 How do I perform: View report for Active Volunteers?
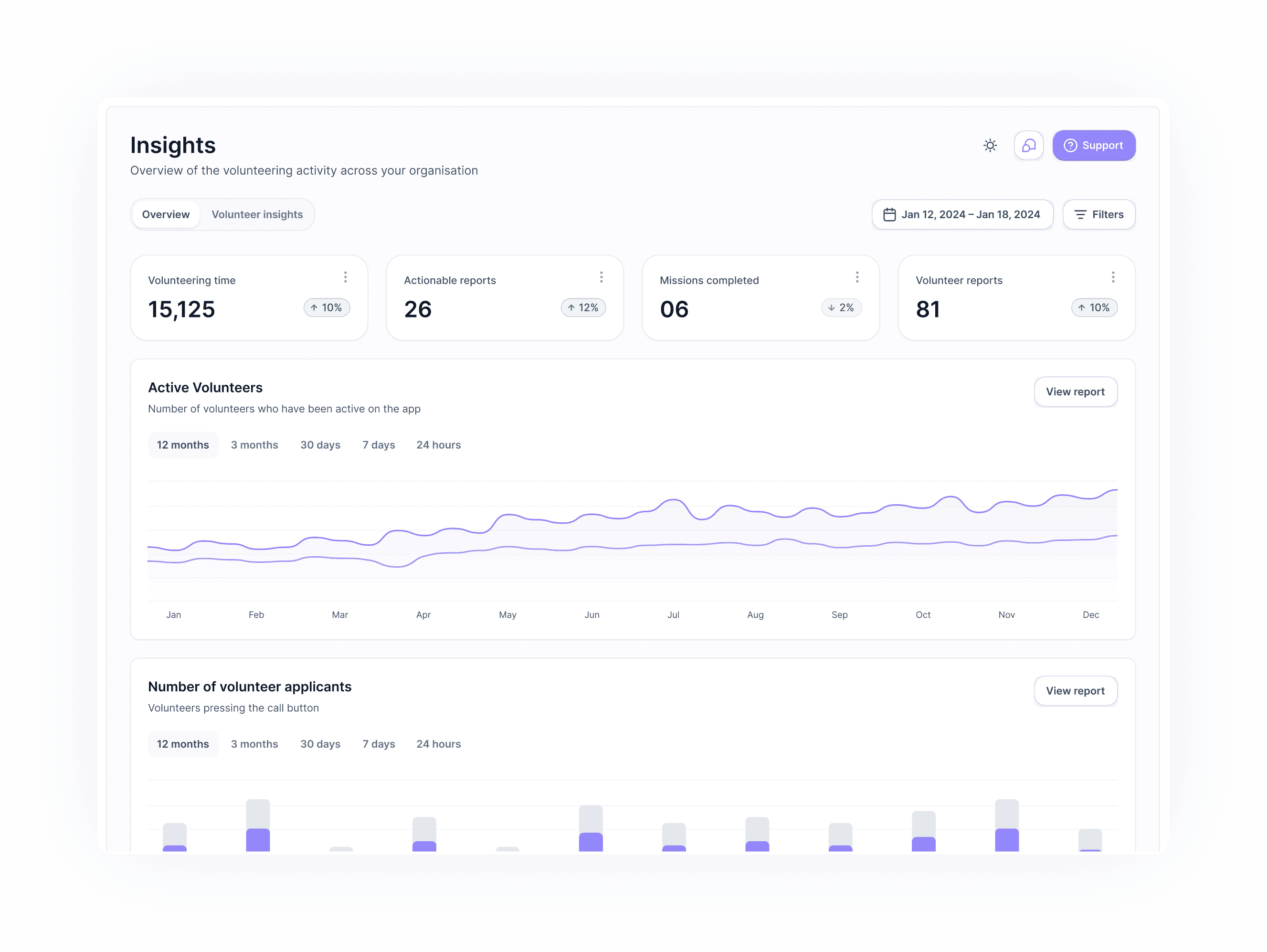(1075, 392)
